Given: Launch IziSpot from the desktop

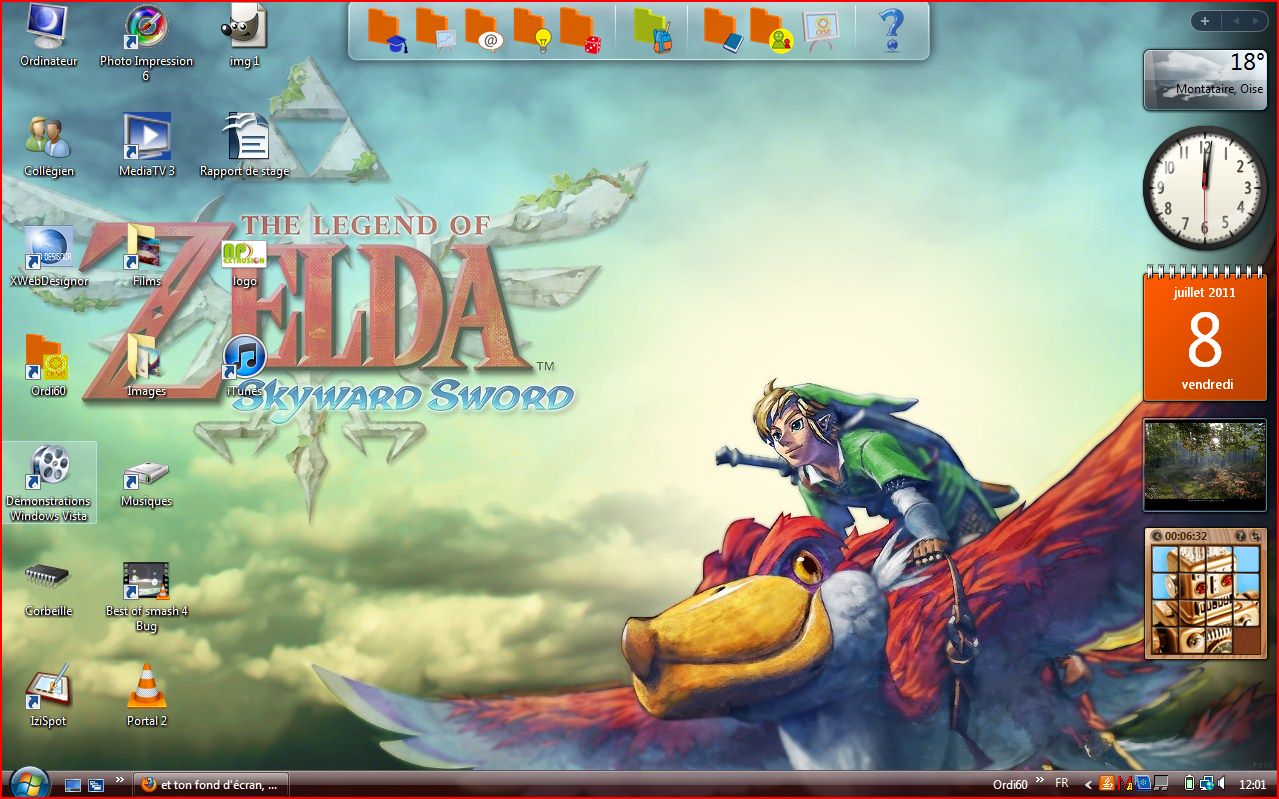Looking at the screenshot, I should pos(48,694).
